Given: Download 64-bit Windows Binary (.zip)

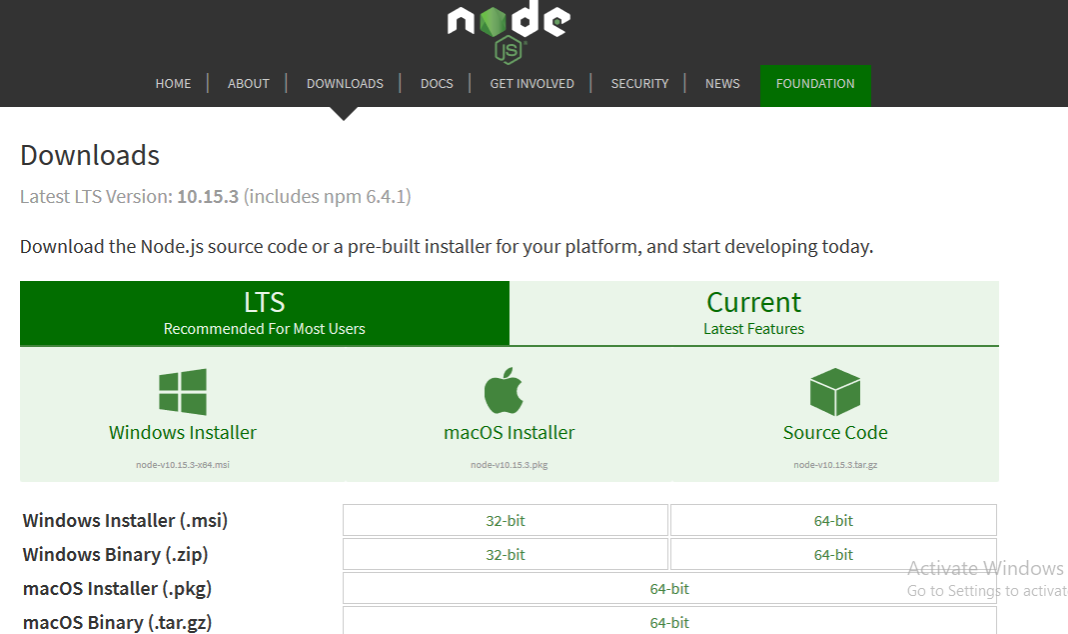Looking at the screenshot, I should point(833,554).
